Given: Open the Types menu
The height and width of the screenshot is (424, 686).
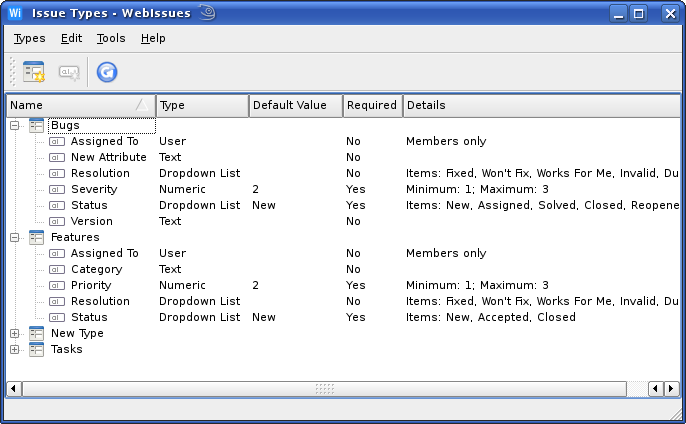Looking at the screenshot, I should point(29,38).
